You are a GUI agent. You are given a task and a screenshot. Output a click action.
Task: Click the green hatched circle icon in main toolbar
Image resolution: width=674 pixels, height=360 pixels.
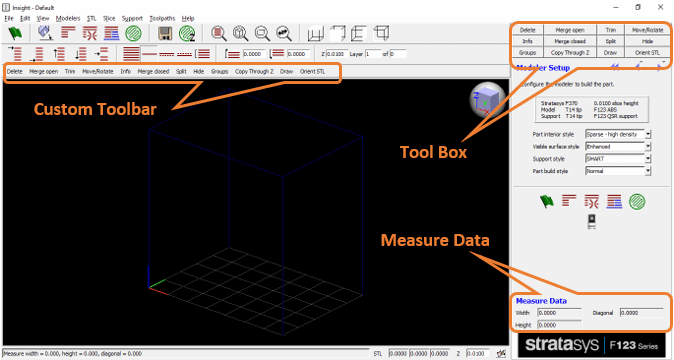(133, 33)
